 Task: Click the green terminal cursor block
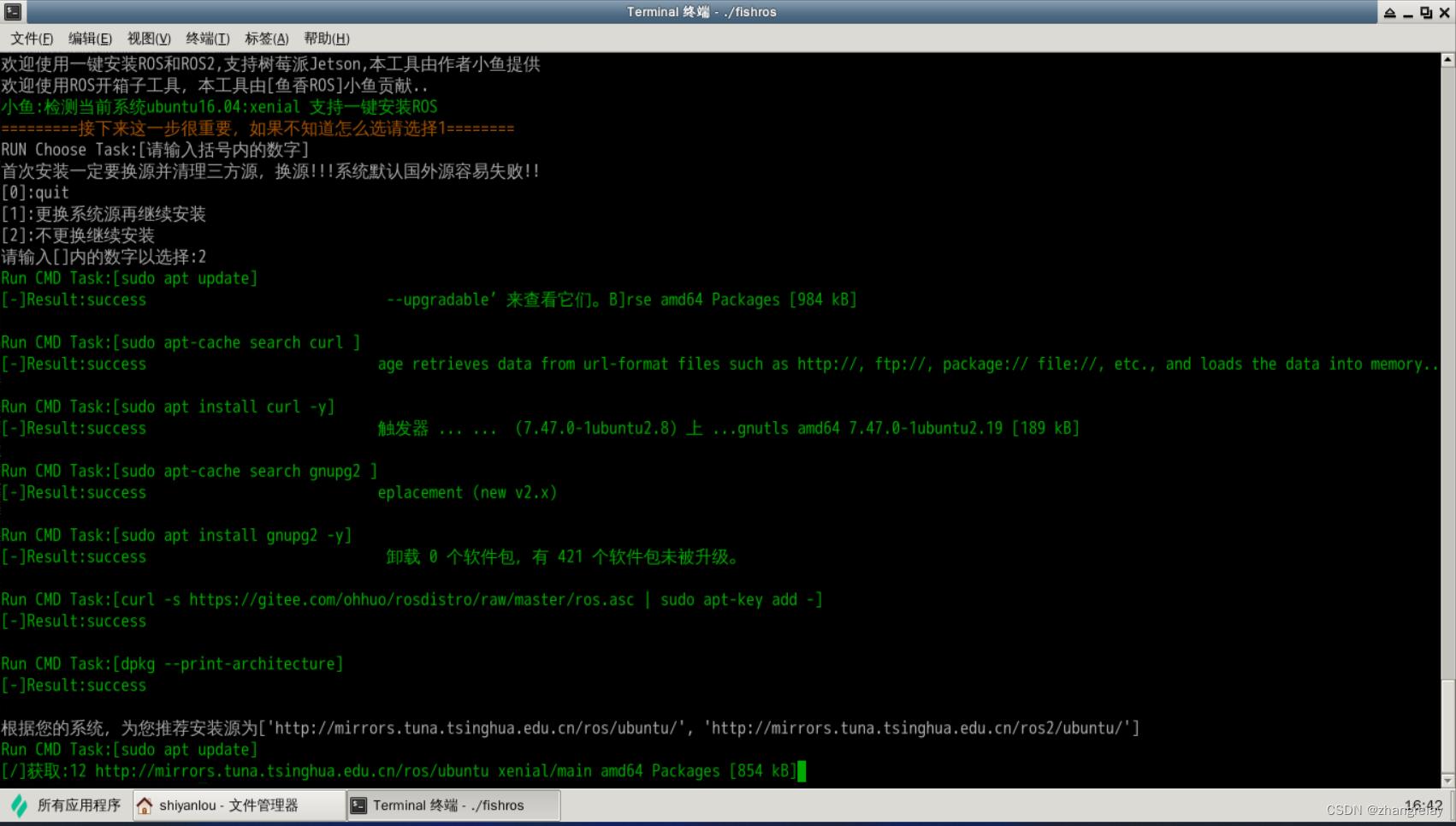pos(802,771)
